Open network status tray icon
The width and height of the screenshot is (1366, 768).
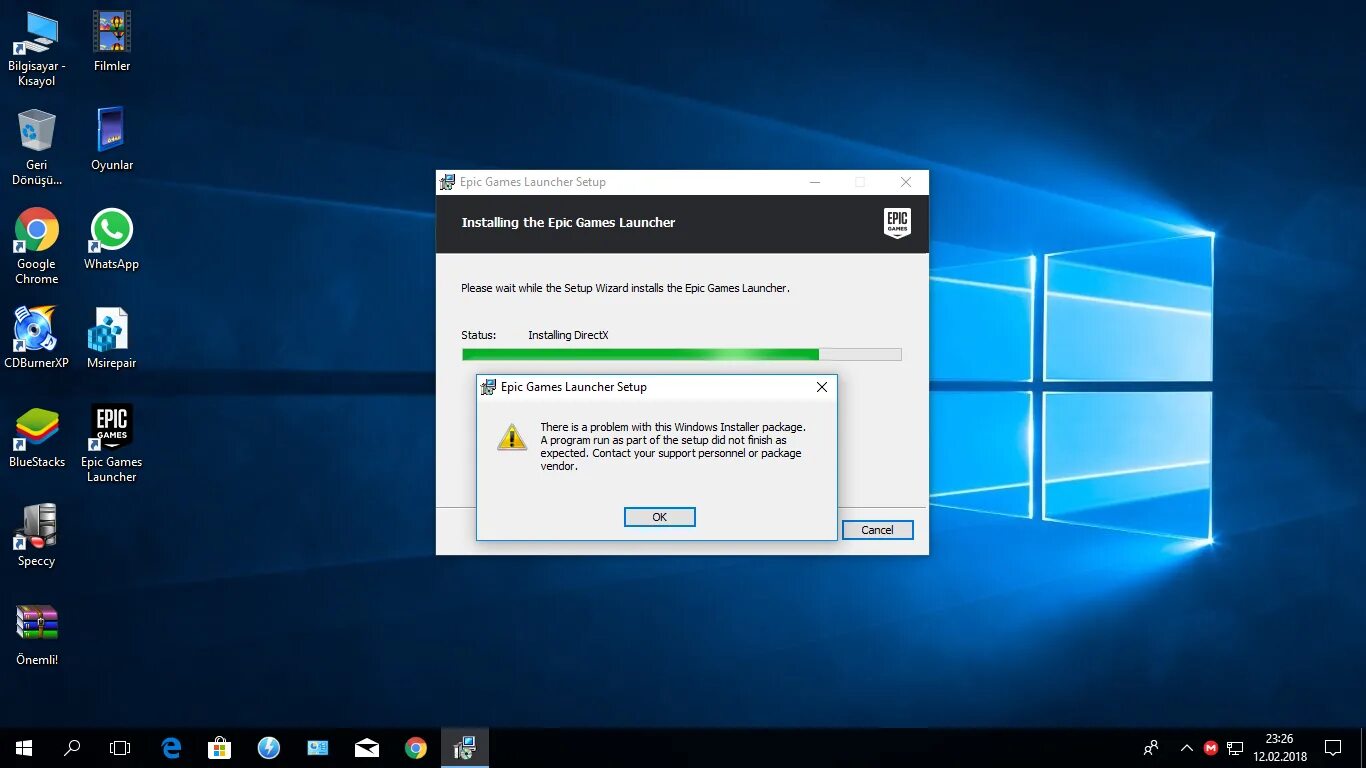tap(1235, 748)
